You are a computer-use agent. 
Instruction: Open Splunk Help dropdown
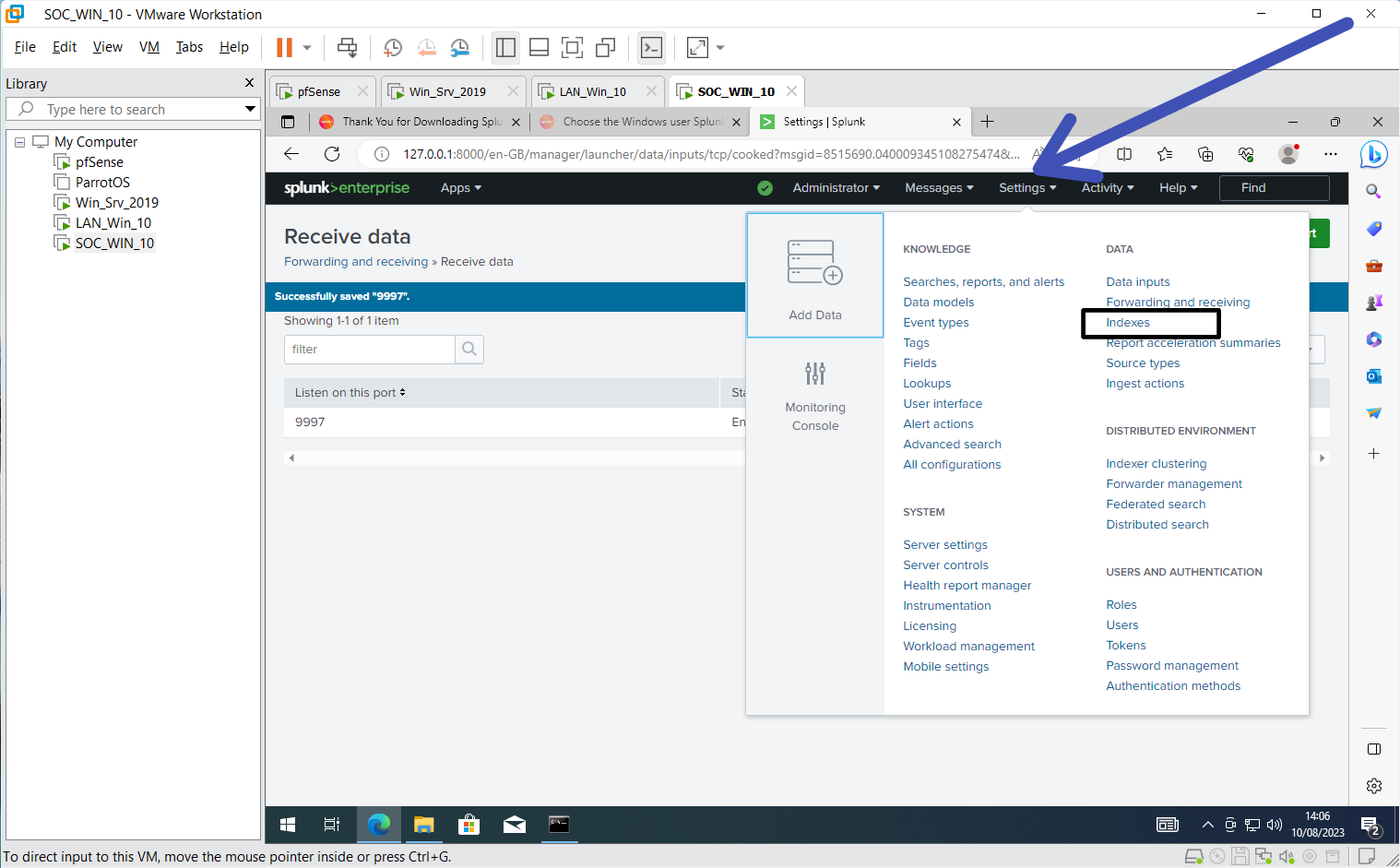pos(1178,188)
